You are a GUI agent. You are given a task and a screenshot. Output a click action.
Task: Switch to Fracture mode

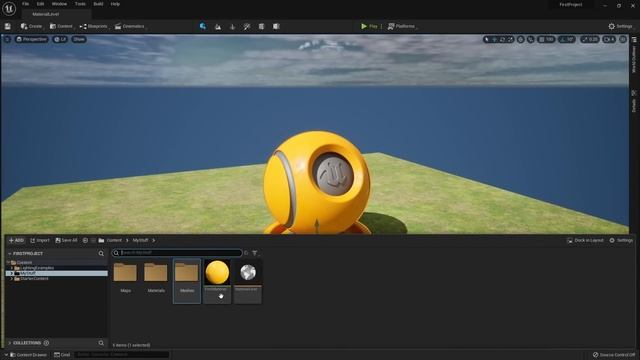[x=262, y=27]
